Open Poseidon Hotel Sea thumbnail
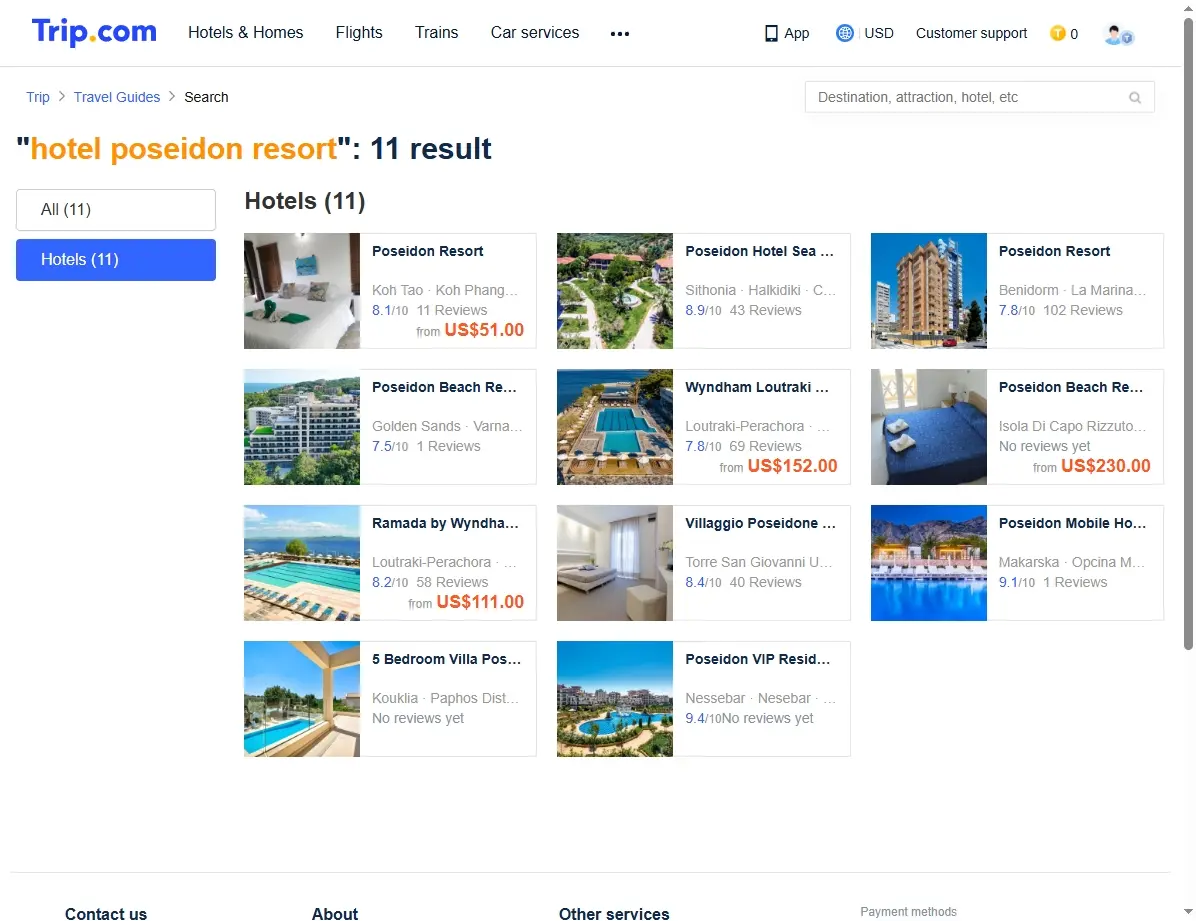 coord(615,291)
